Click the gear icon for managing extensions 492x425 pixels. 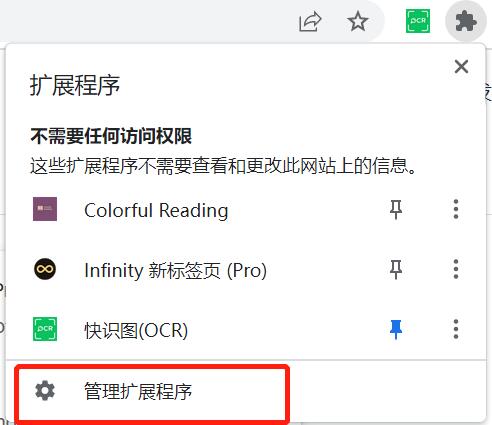tap(45, 390)
